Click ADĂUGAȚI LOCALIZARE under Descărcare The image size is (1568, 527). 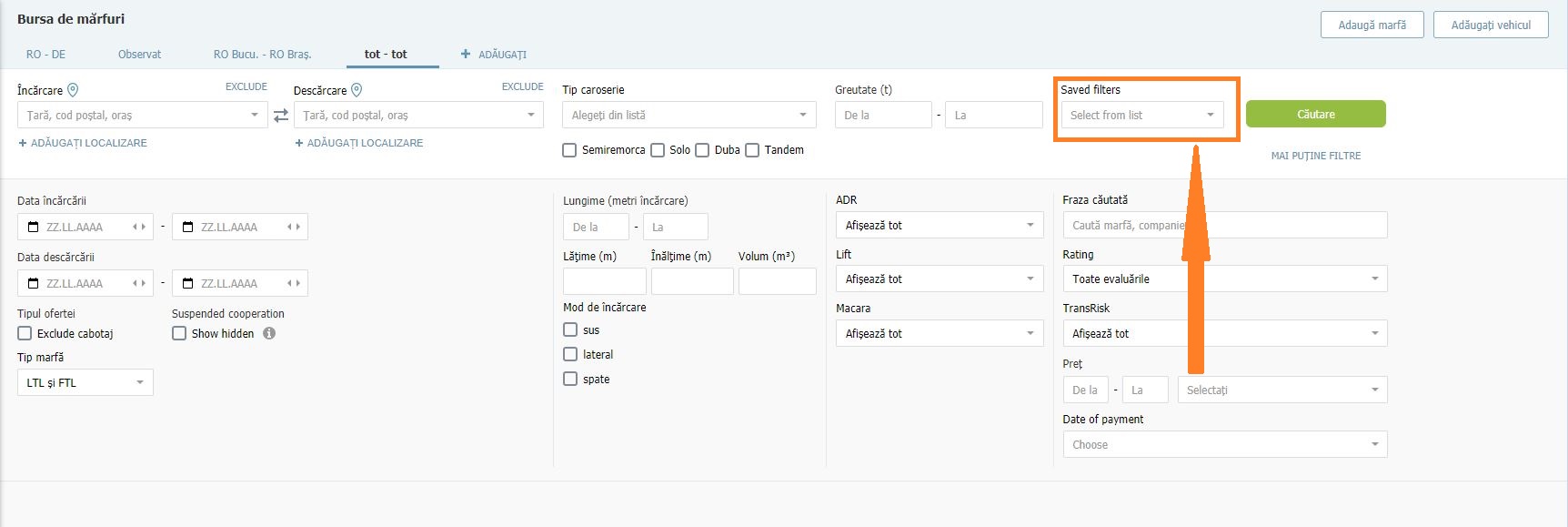[x=359, y=143]
